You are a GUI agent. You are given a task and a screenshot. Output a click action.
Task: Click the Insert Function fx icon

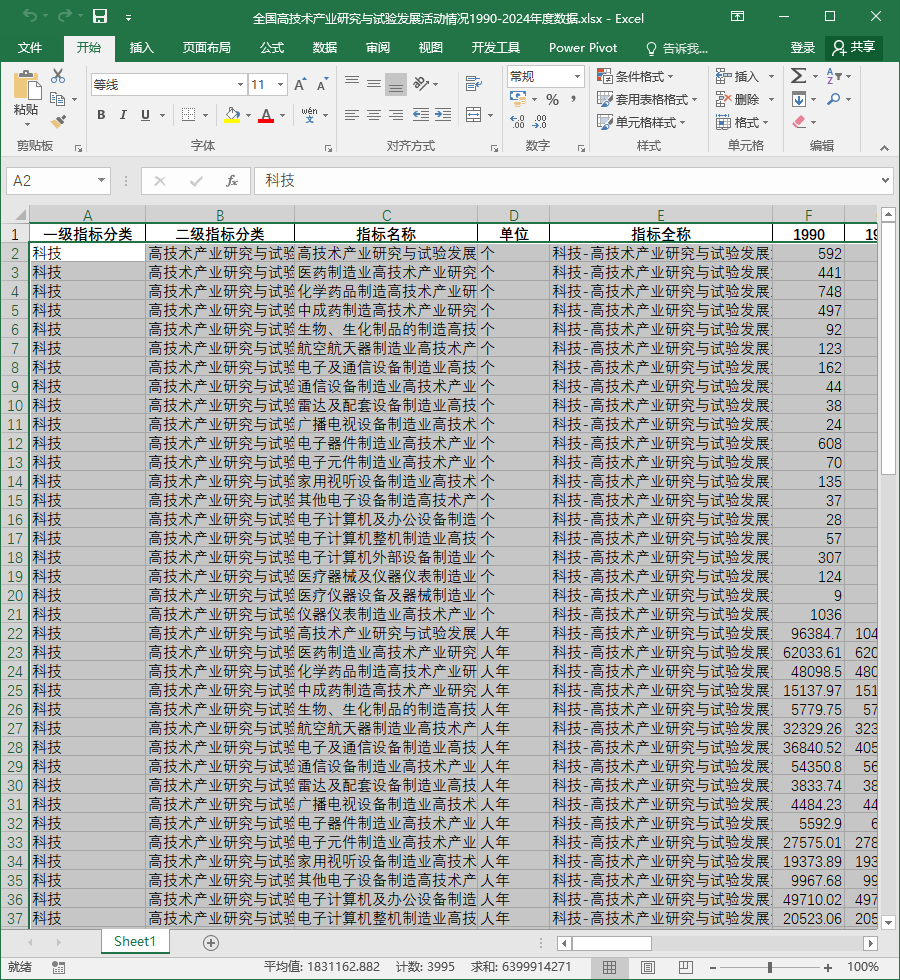point(232,181)
